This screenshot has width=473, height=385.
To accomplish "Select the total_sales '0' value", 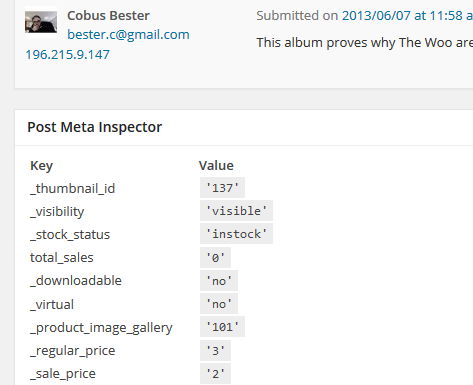I will [x=215, y=257].
